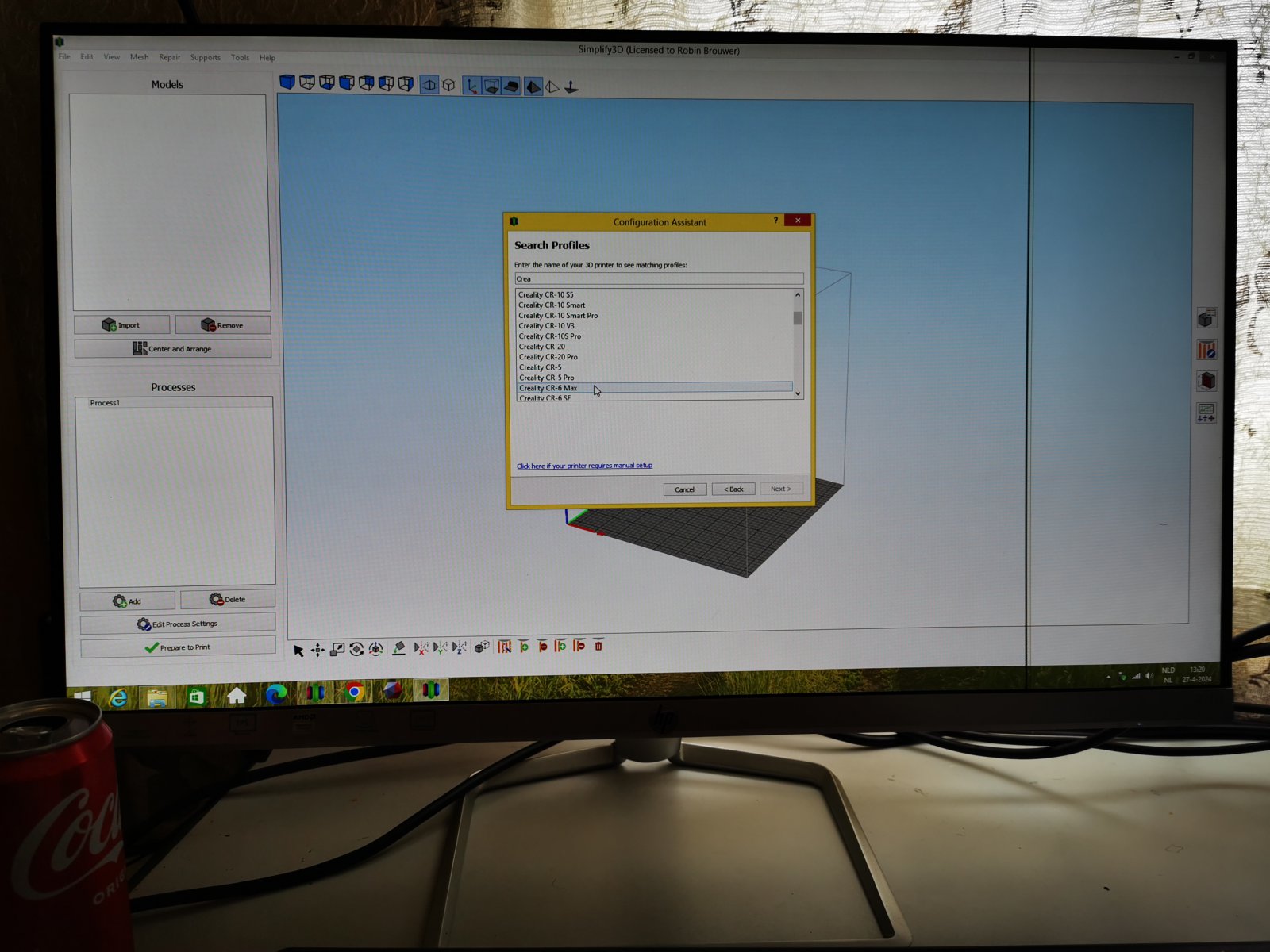Click the Add process button

127,601
